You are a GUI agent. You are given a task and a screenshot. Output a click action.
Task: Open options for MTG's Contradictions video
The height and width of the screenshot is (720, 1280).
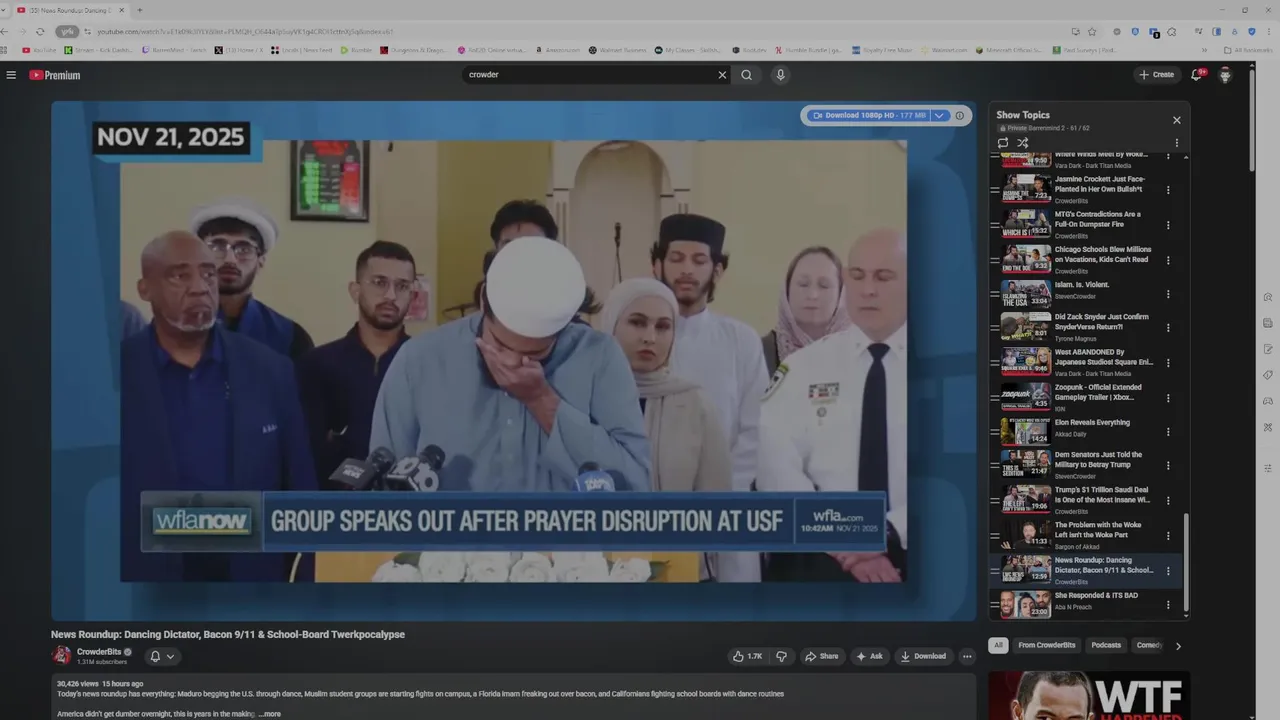coord(1168,225)
